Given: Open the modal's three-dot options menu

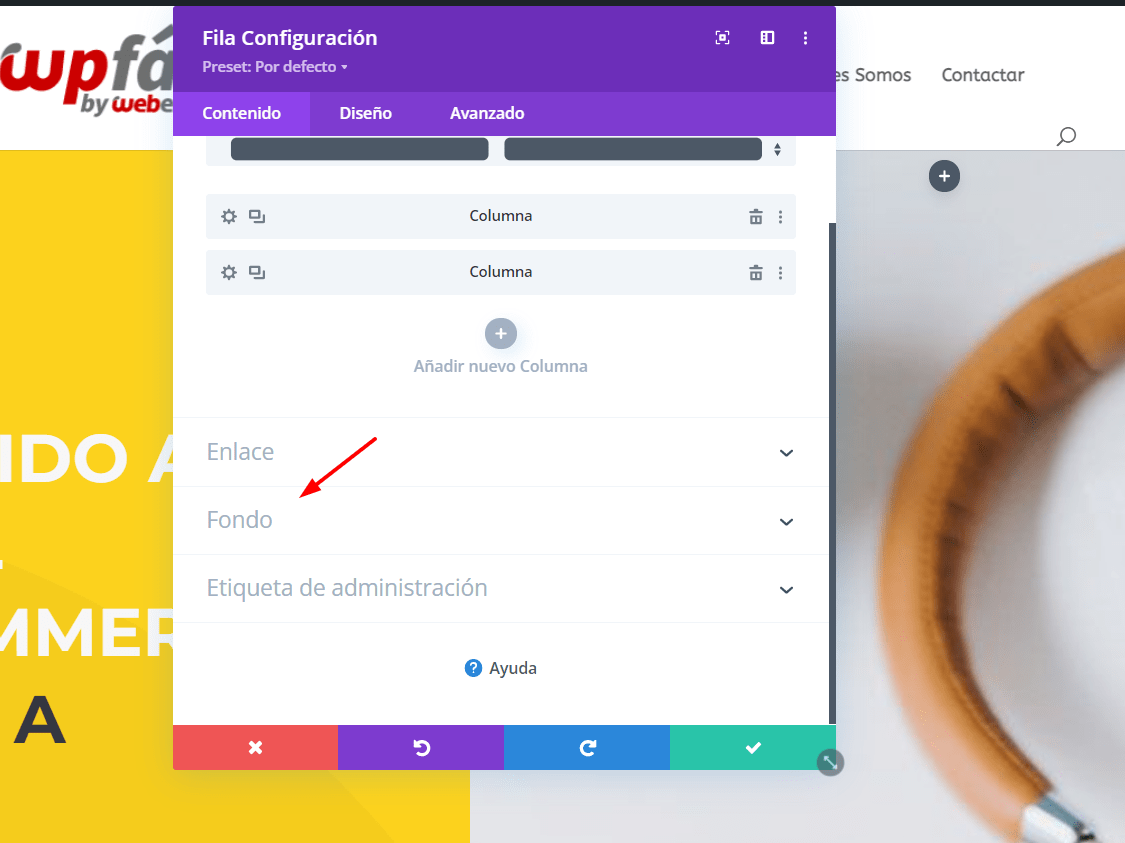Looking at the screenshot, I should click(x=805, y=37).
